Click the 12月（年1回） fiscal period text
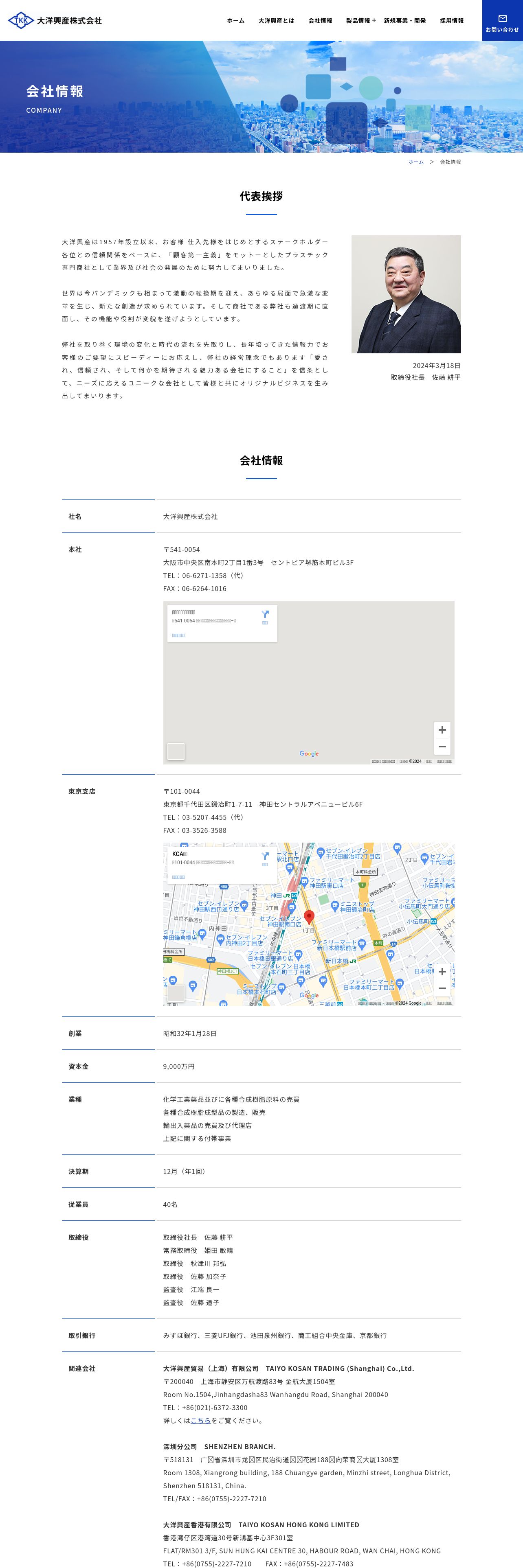523x1568 pixels. 186,1172
